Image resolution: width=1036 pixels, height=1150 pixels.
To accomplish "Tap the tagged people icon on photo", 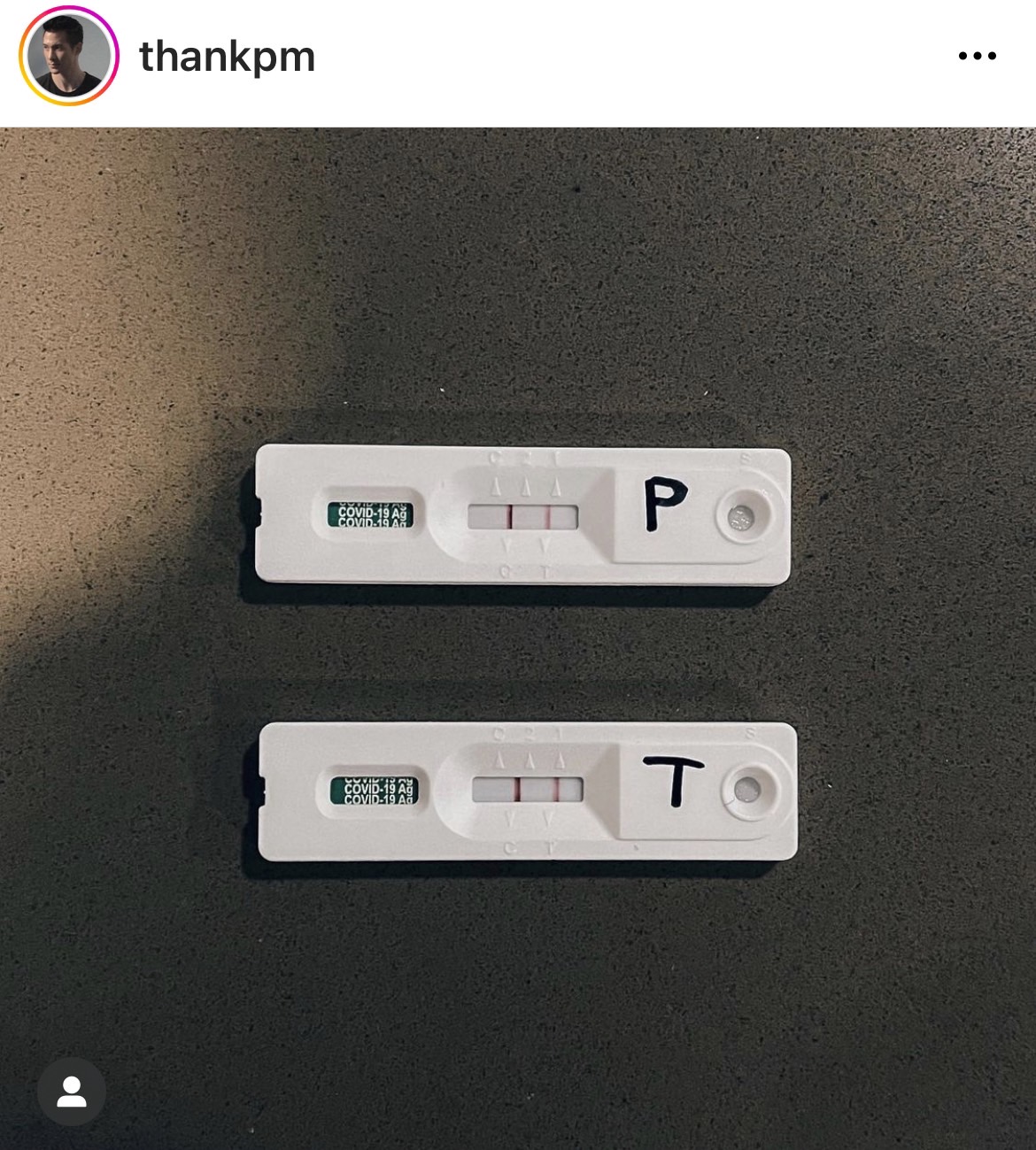I will [72, 1092].
